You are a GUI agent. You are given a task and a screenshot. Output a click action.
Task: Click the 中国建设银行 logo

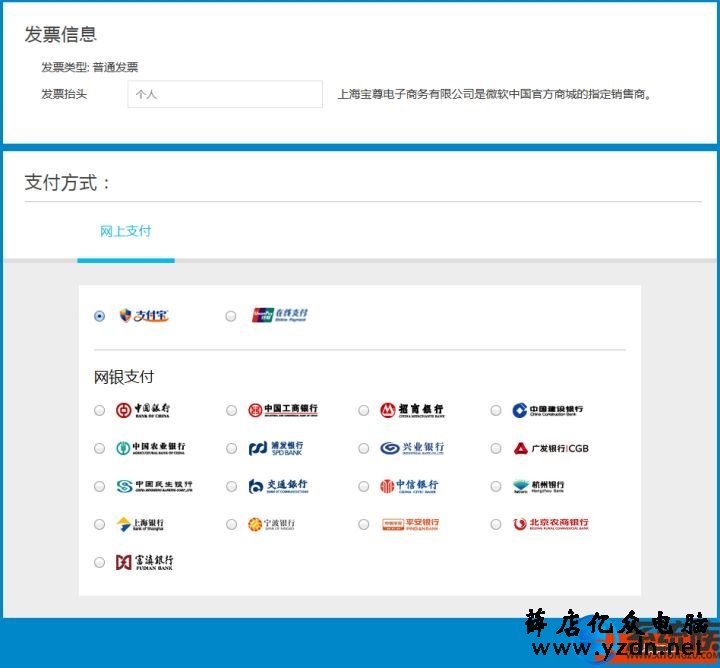coord(548,410)
